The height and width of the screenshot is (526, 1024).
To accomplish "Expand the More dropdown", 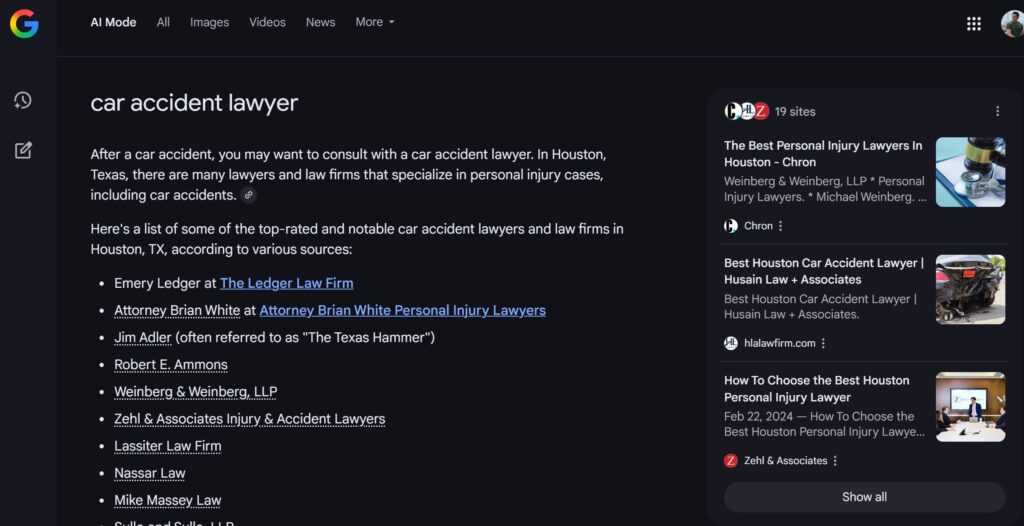I will [x=375, y=22].
